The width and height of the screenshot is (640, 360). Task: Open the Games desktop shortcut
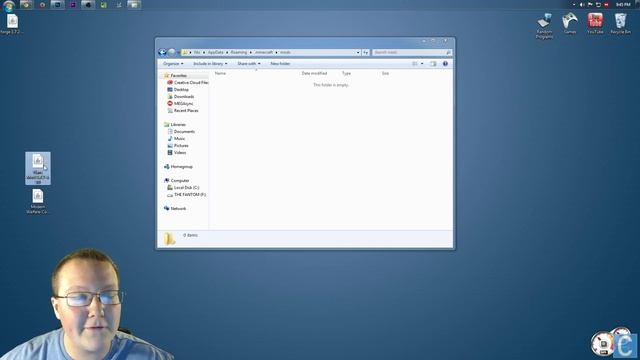pos(569,23)
